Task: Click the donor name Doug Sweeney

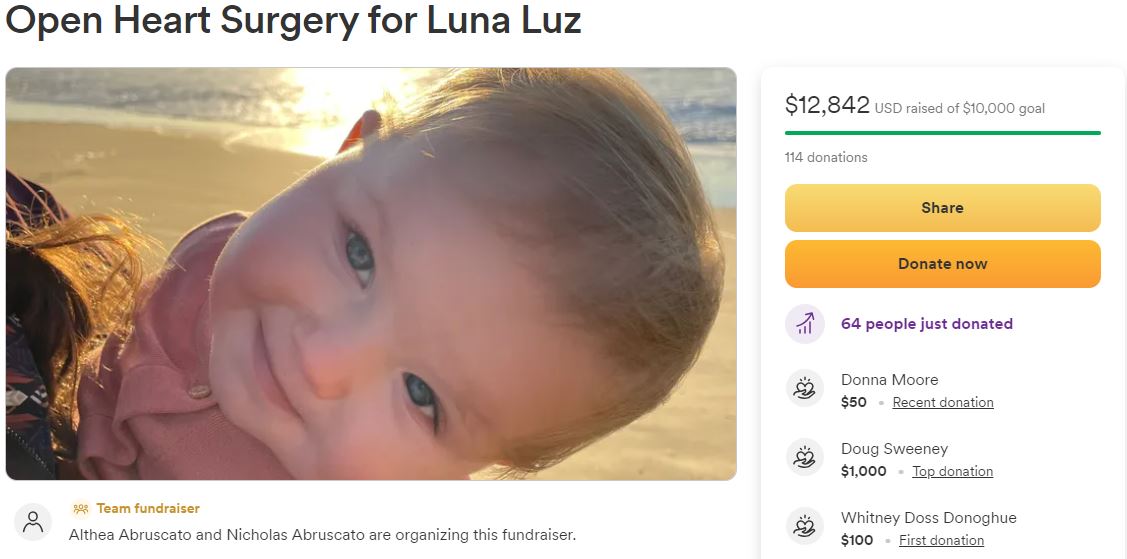Action: coord(894,449)
